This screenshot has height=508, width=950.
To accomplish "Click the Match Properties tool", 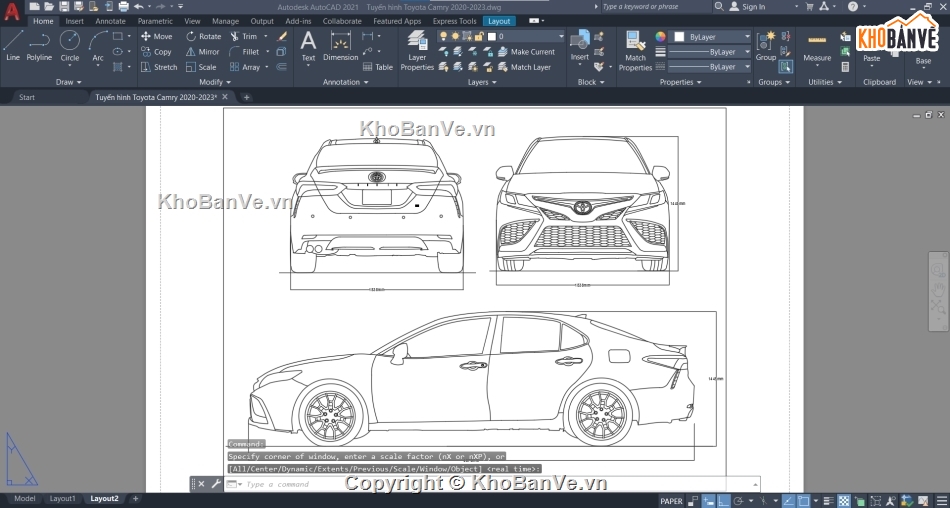I will click(635, 51).
